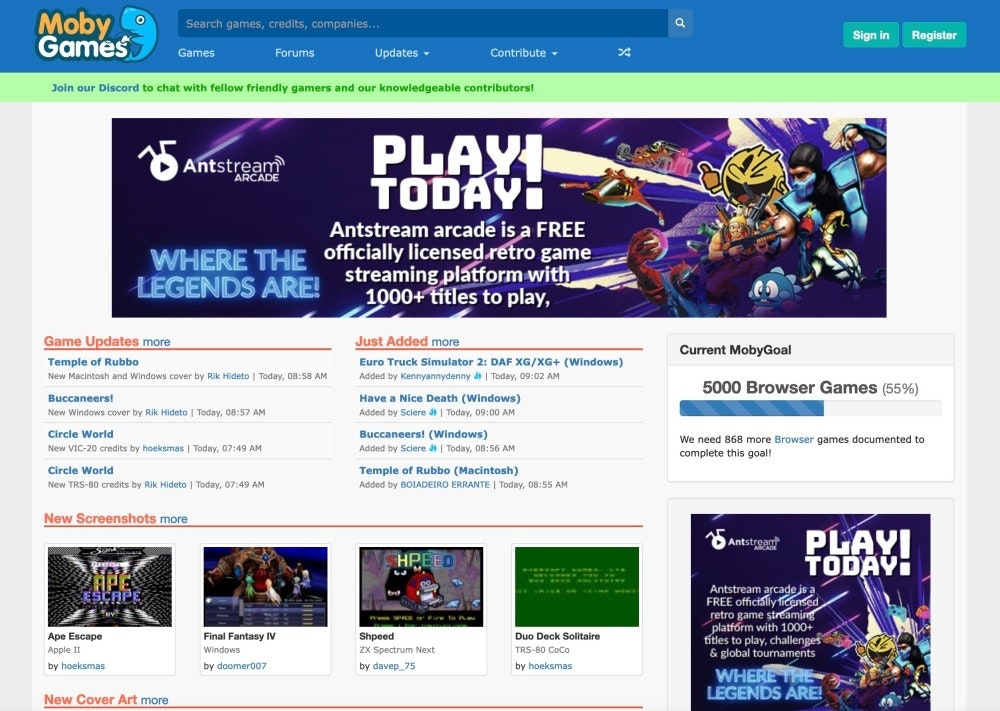View davep_75's profile
Viewport: 1000px width, 711px height.
393,666
